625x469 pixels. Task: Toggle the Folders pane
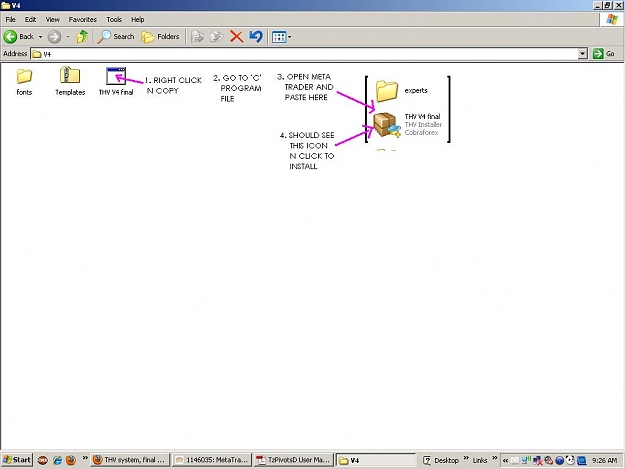[x=161, y=37]
